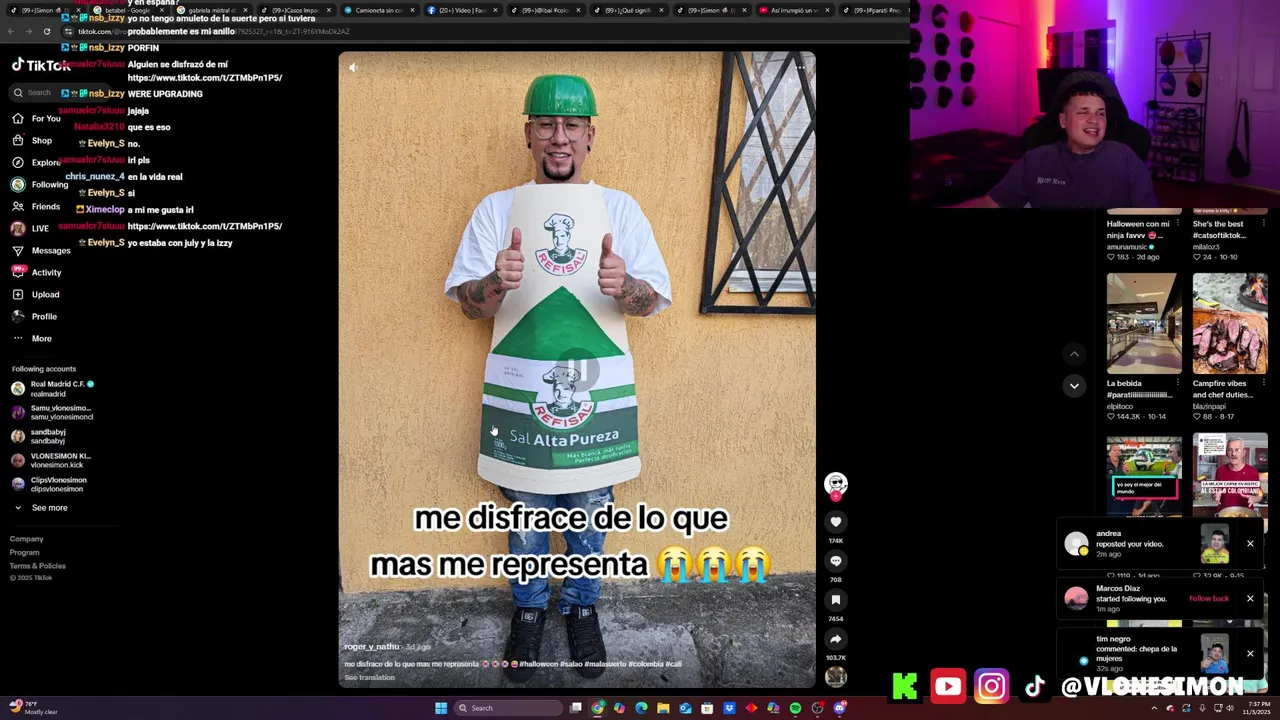Image resolution: width=1280 pixels, height=720 pixels.
Task: Click the browser back arrow
Action: point(10,32)
